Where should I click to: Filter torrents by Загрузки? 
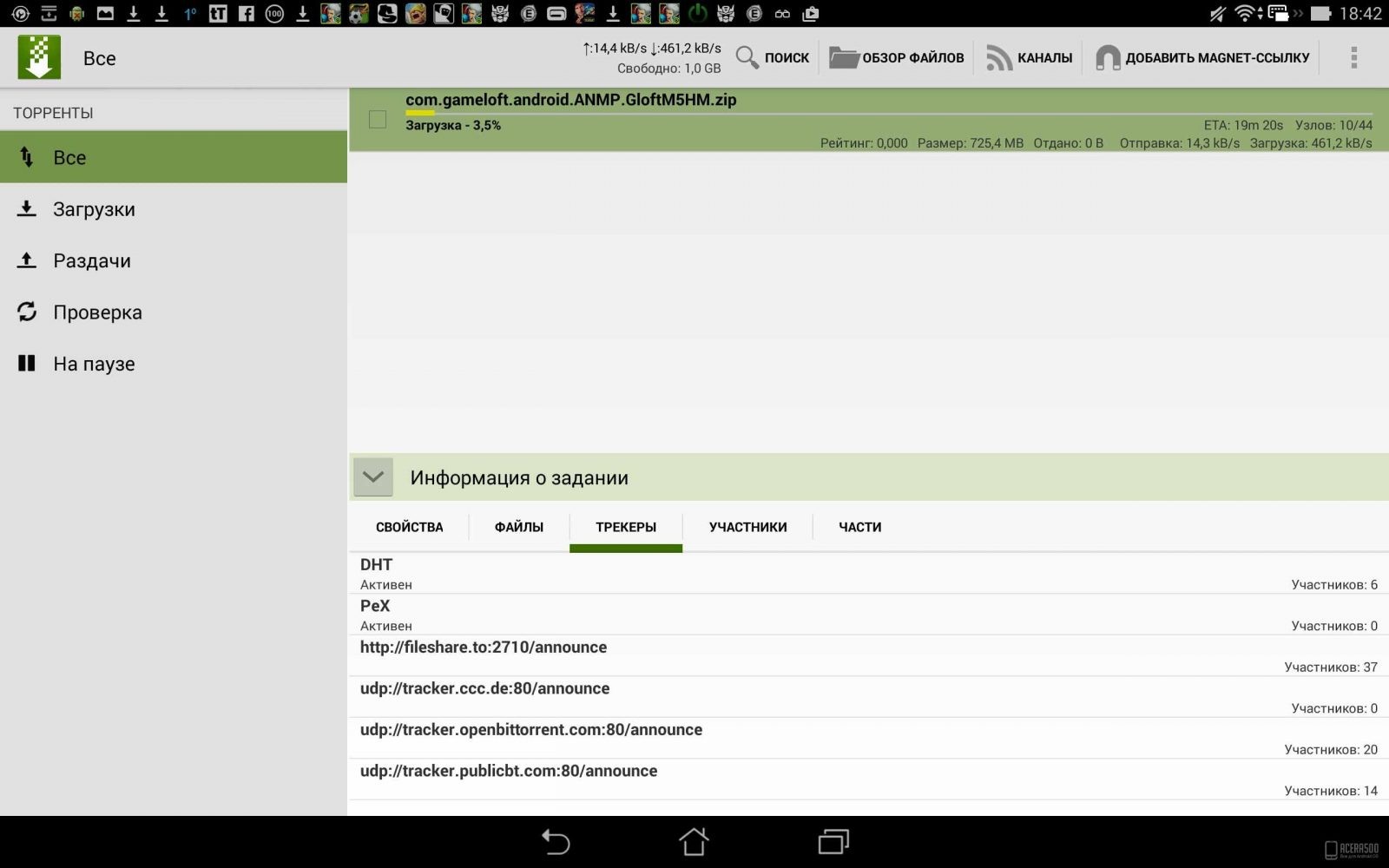click(174, 208)
